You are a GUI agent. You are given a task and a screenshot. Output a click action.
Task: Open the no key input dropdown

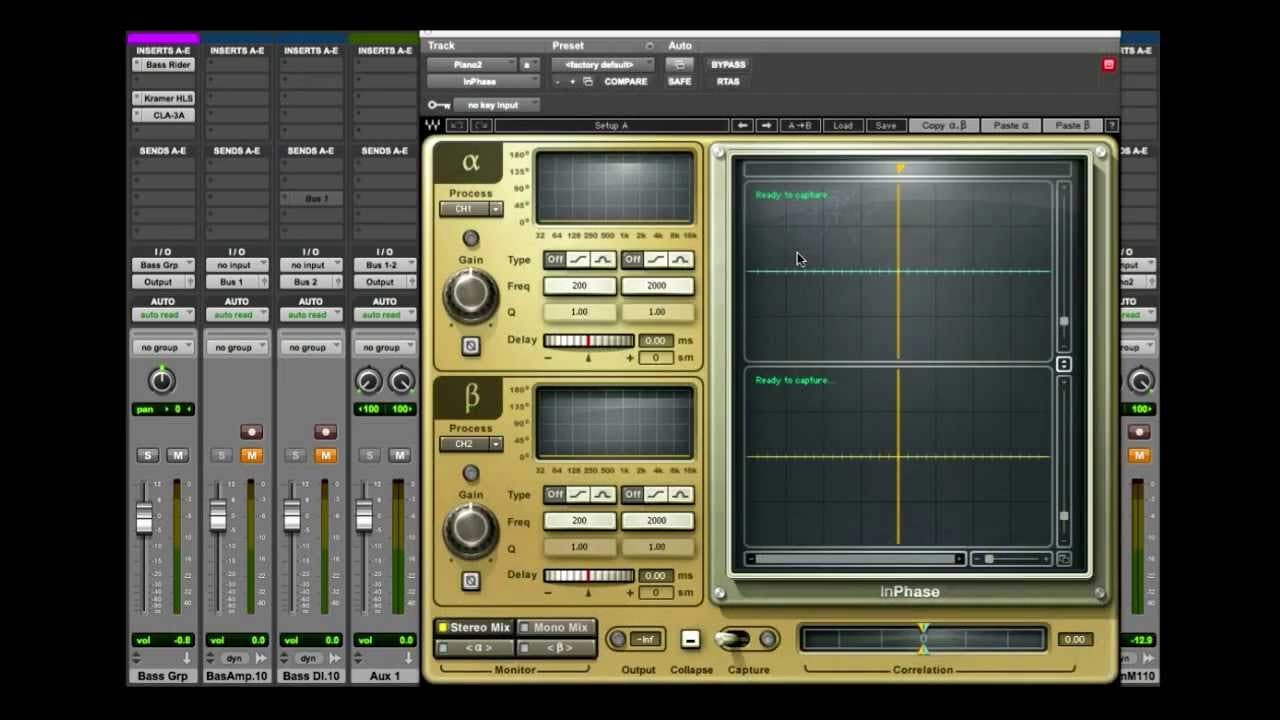coord(497,105)
